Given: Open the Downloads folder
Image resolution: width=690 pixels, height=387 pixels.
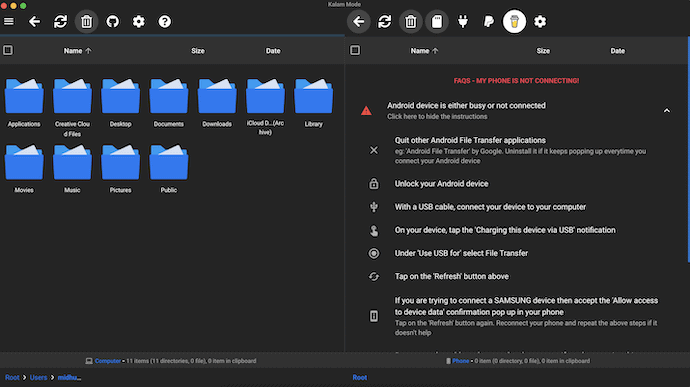Looking at the screenshot, I should pos(217,103).
